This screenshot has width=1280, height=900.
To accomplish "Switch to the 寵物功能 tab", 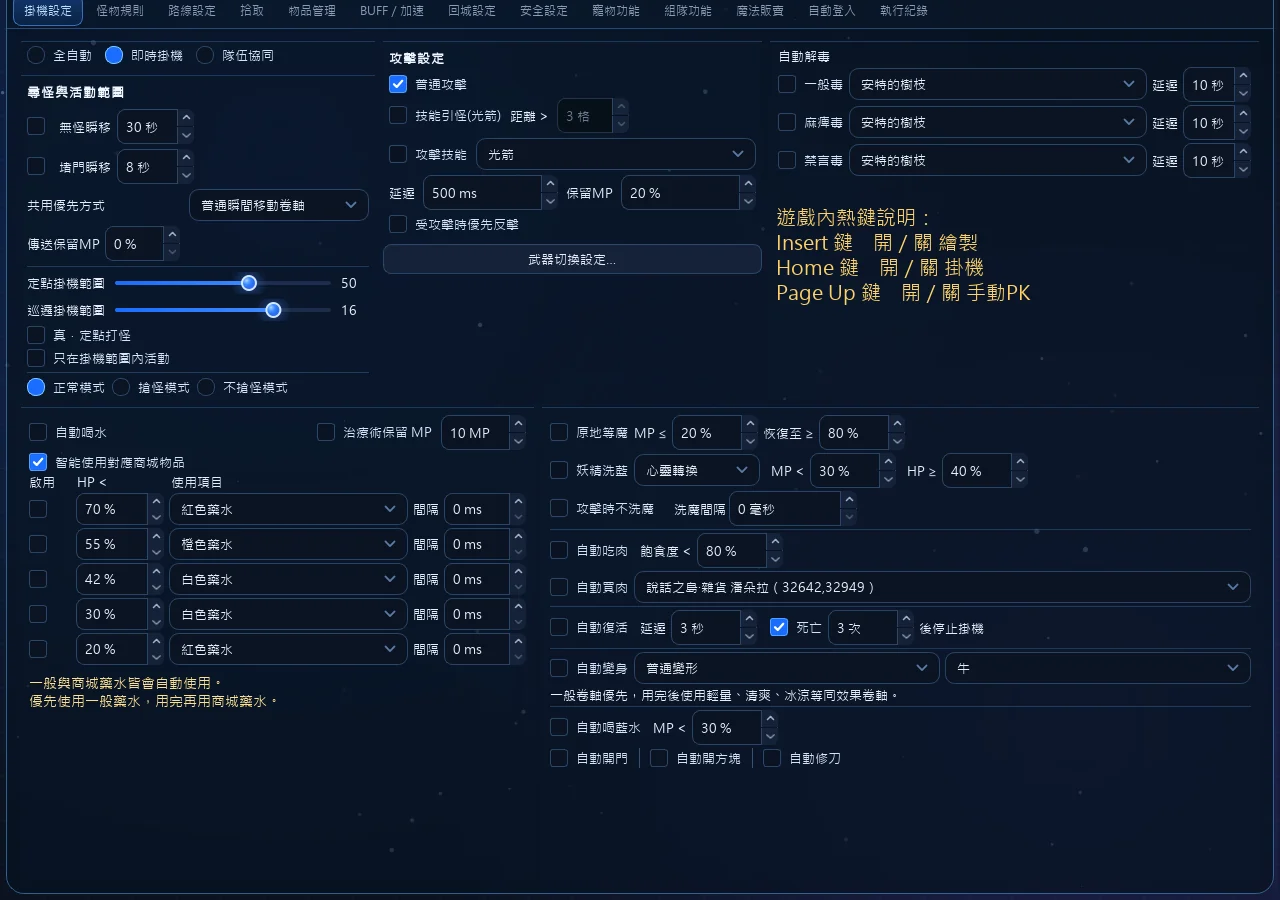I will pyautogui.click(x=616, y=11).
